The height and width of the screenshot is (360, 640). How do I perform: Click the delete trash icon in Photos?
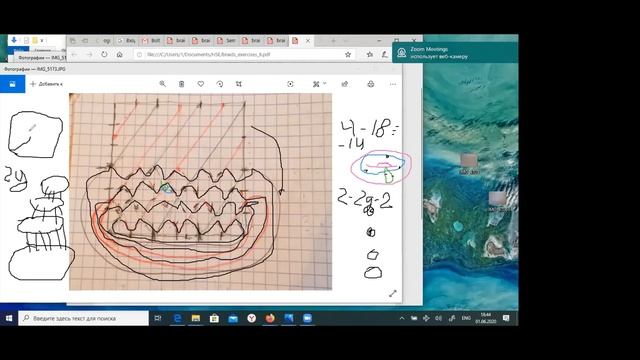click(x=182, y=84)
